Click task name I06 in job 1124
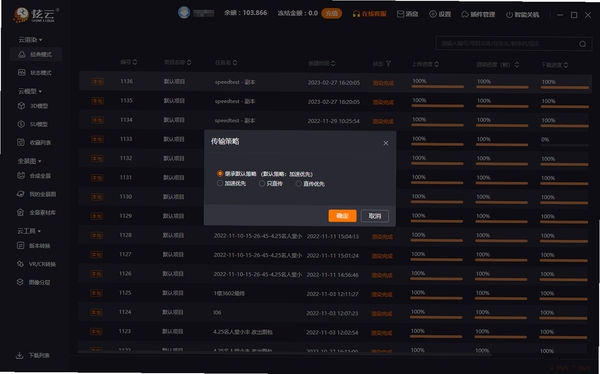Screen dimensions: 600x374 217,313
